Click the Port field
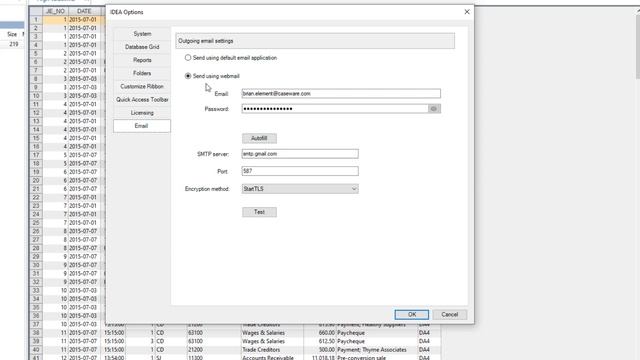 (300, 171)
